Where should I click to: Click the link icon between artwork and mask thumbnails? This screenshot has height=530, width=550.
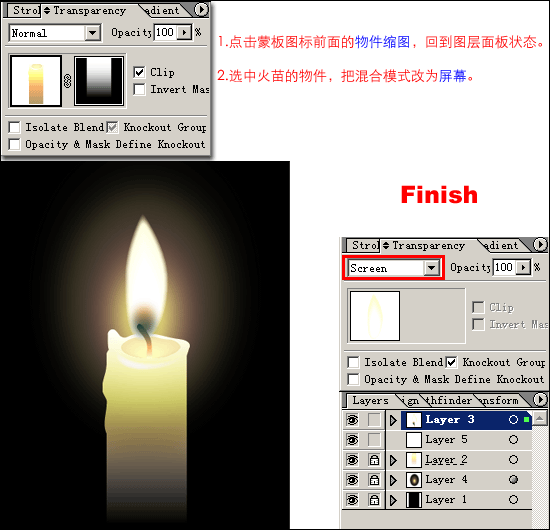[x=68, y=81]
